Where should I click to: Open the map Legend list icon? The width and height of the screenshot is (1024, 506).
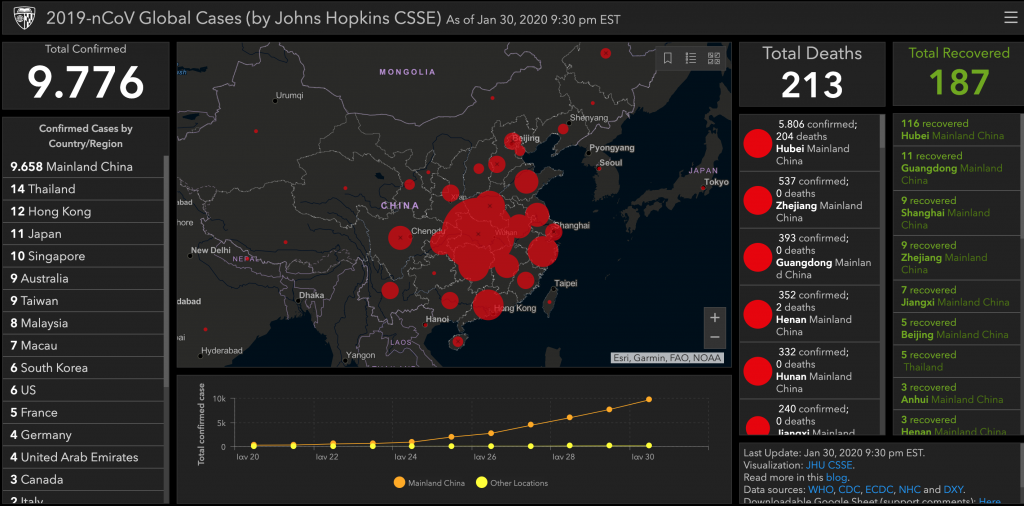tap(691, 58)
